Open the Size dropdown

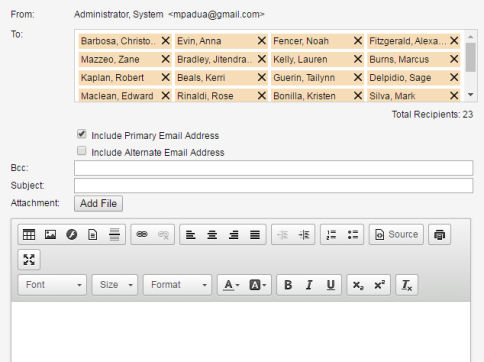(x=115, y=285)
